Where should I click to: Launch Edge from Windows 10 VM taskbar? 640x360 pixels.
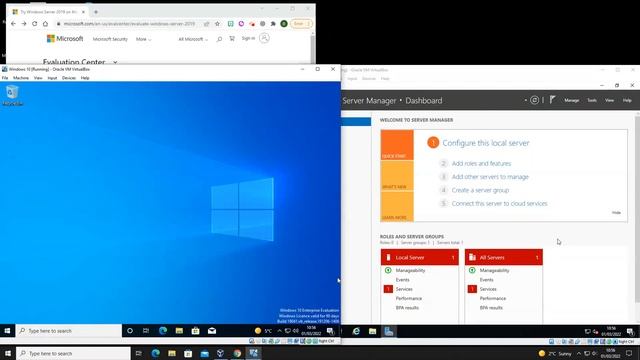pos(163,331)
